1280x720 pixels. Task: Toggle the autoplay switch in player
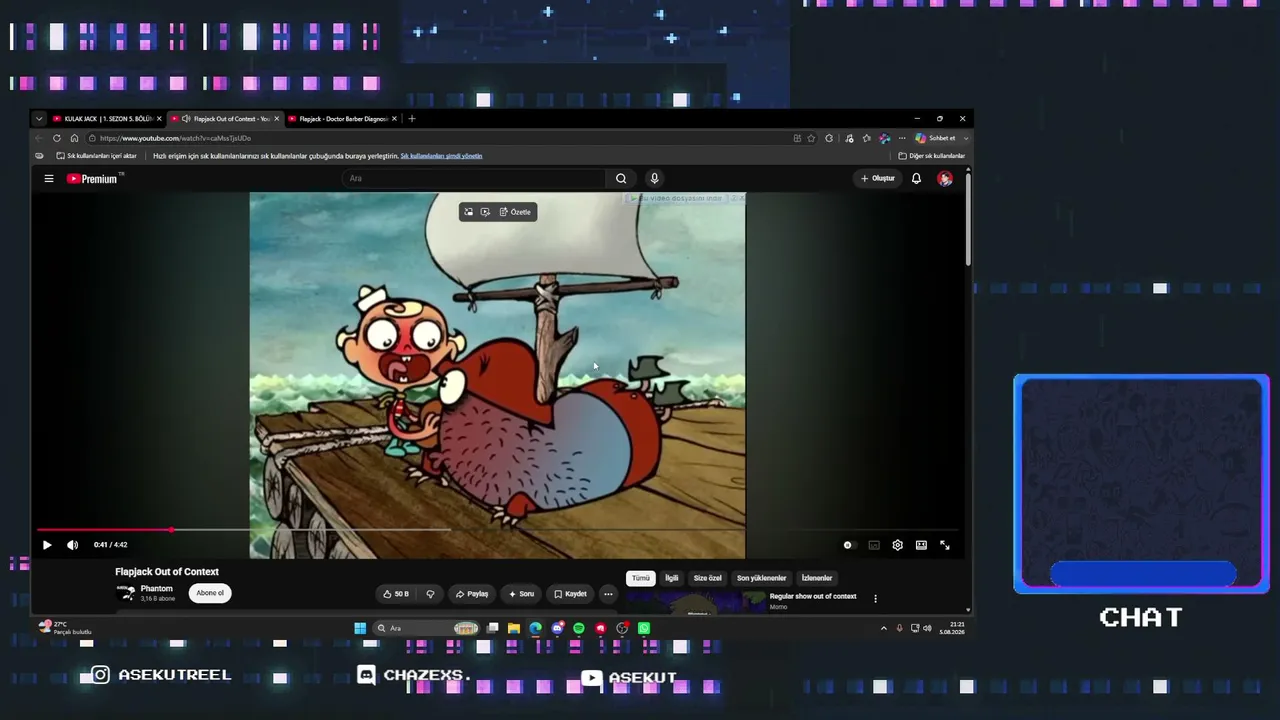[849, 545]
